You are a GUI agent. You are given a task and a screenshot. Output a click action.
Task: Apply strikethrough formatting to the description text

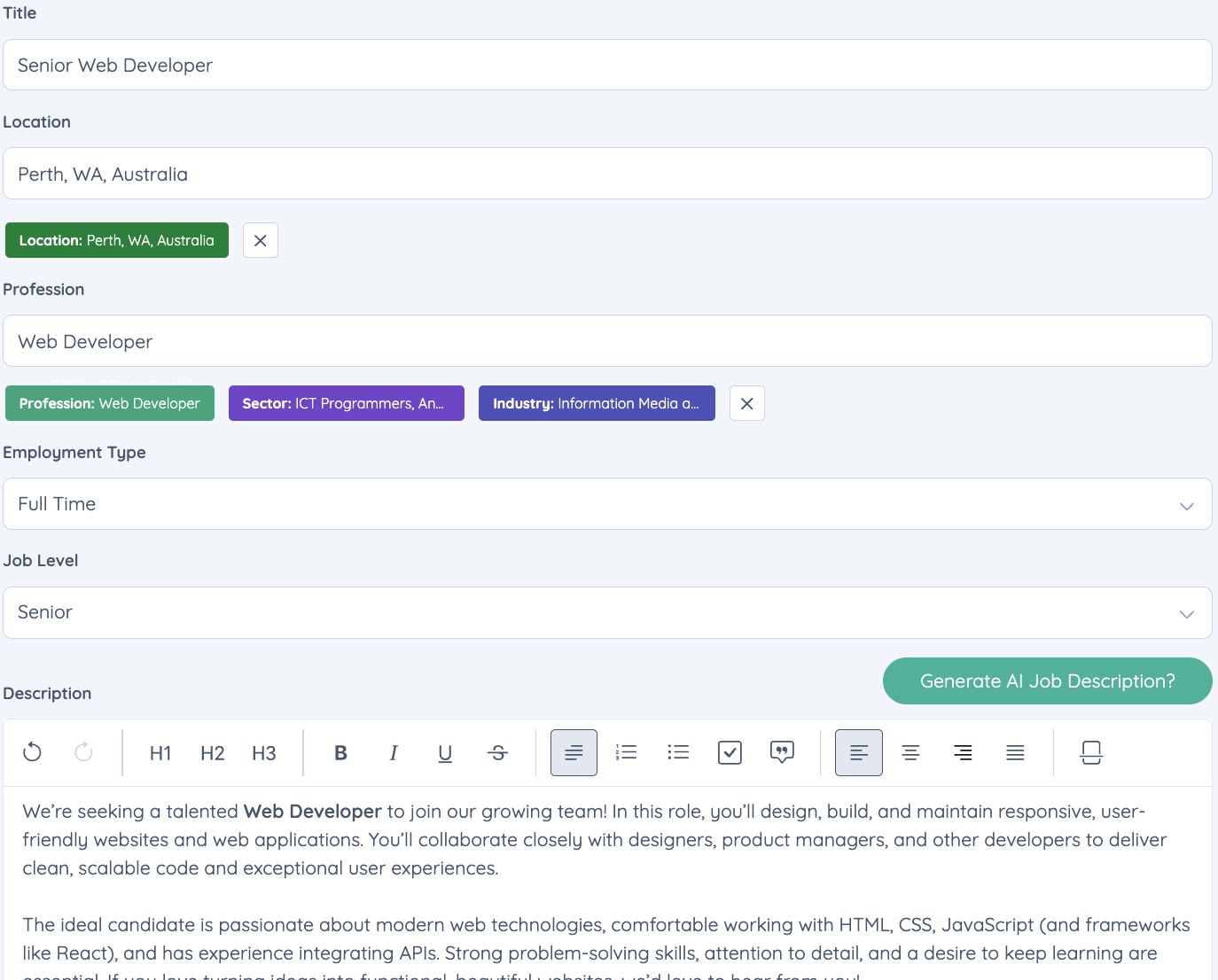click(498, 752)
